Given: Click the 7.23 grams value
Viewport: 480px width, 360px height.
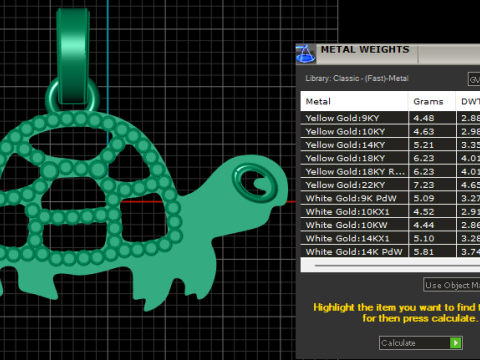Looking at the screenshot, I should point(424,185).
